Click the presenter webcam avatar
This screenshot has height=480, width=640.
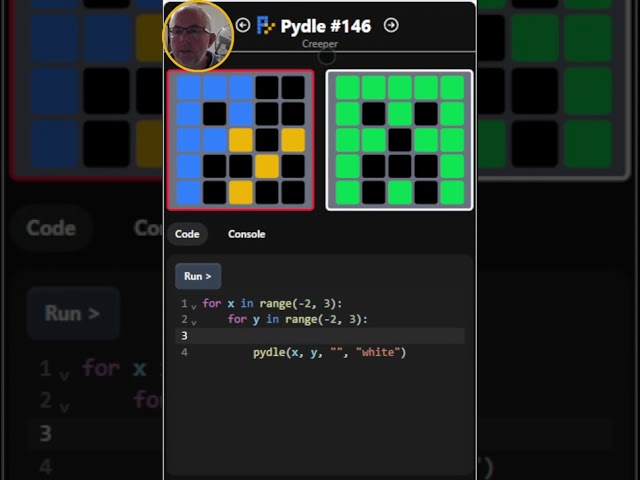(198, 36)
